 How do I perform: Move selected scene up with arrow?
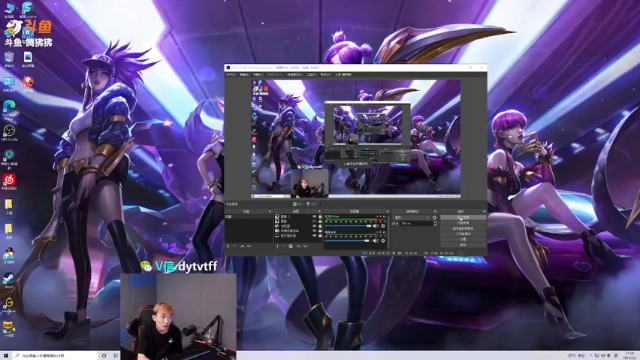coord(242,246)
